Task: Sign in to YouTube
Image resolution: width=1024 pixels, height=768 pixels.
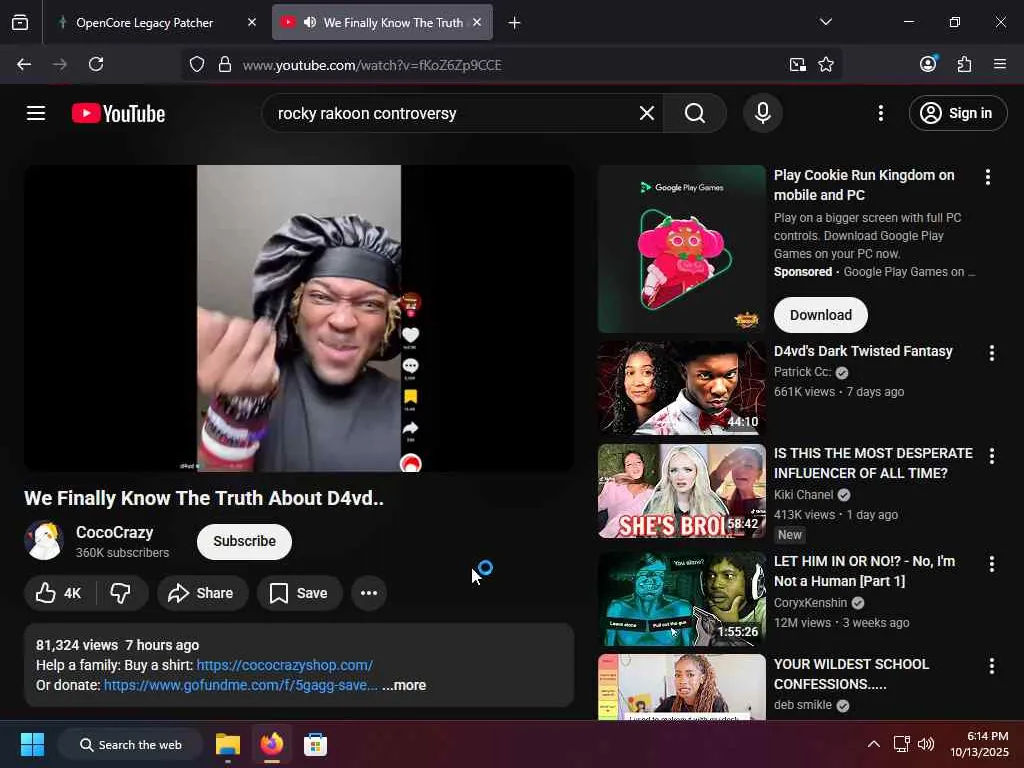Action: 957,113
